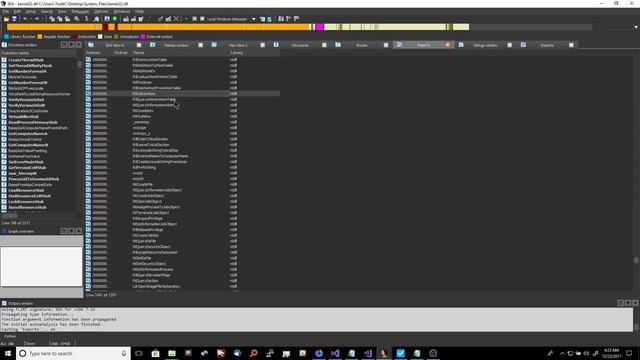Close the Structures tab
640x360 pixels.
324,45
